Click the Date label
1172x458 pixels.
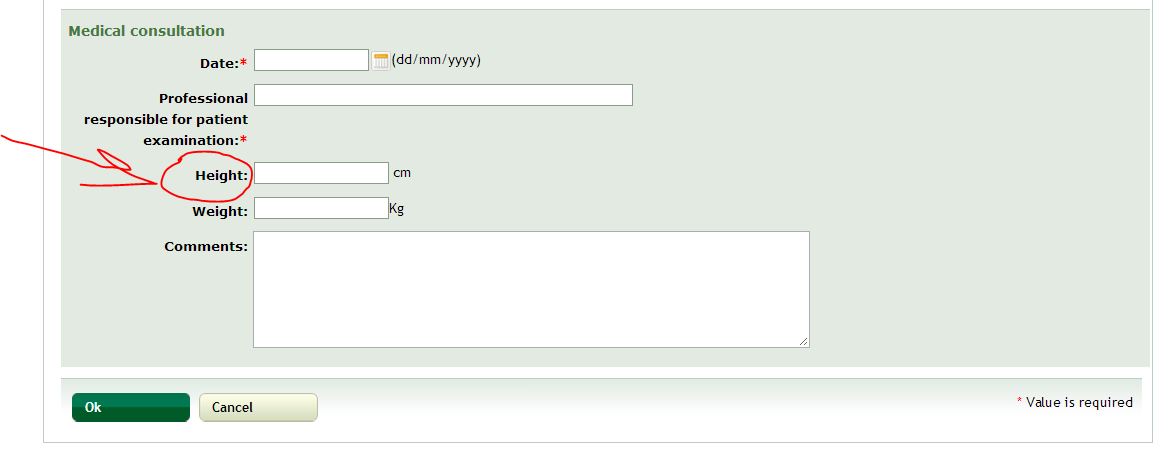pyautogui.click(x=219, y=64)
